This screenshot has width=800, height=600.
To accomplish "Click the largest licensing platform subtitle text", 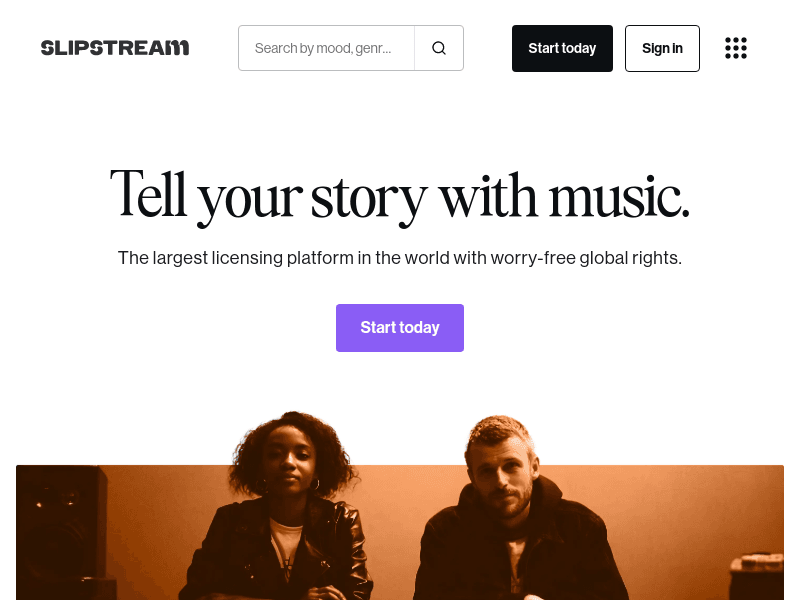I will 400,258.
